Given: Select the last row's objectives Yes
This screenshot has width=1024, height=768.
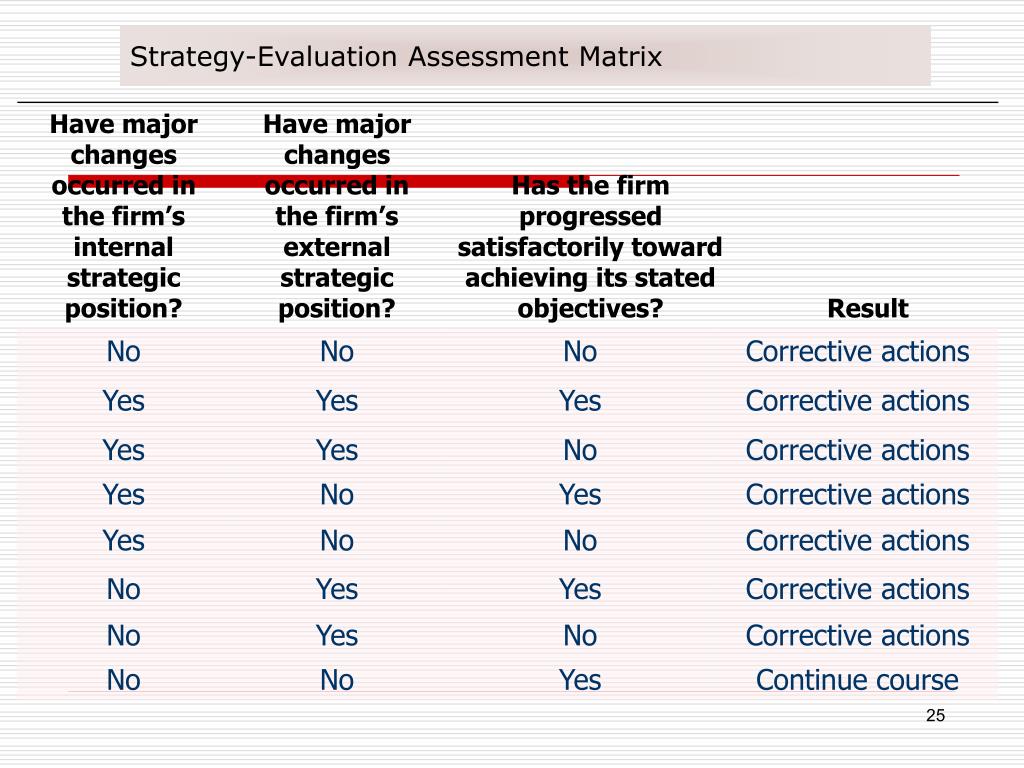Looking at the screenshot, I should (x=580, y=680).
